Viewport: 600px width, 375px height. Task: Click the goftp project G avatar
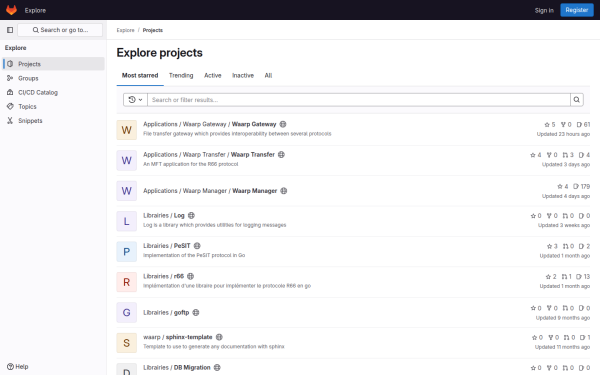point(127,313)
